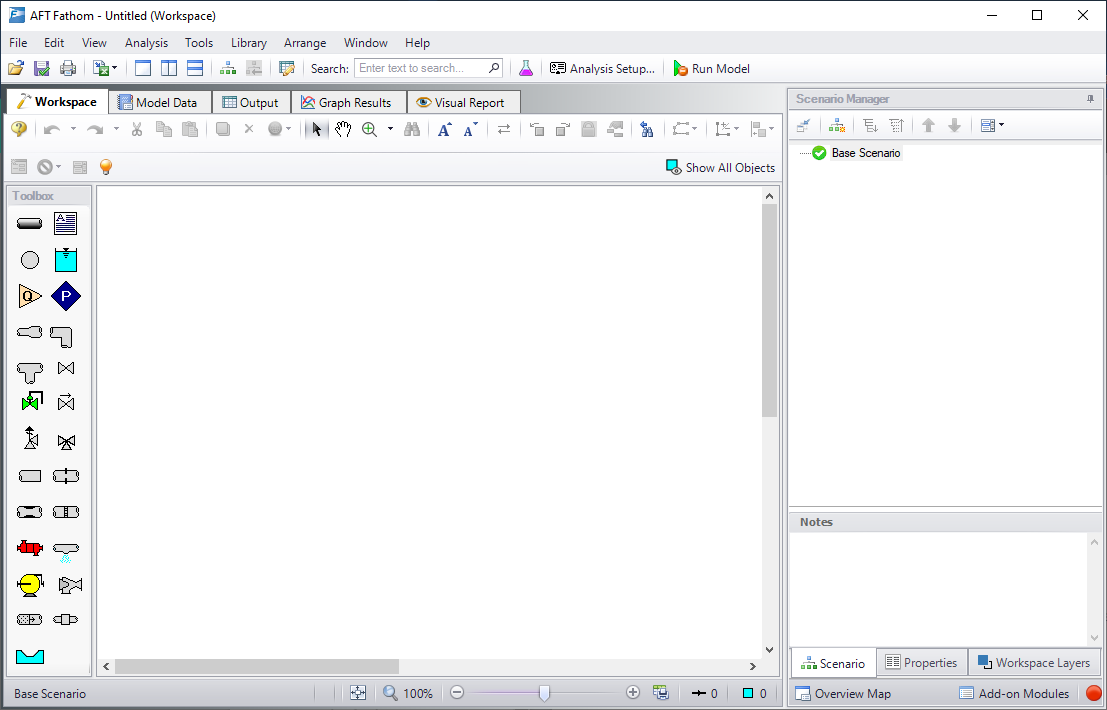This screenshot has width=1107, height=710.
Task: Select the red Heat Exchanger junction icon
Action: click(x=30, y=548)
